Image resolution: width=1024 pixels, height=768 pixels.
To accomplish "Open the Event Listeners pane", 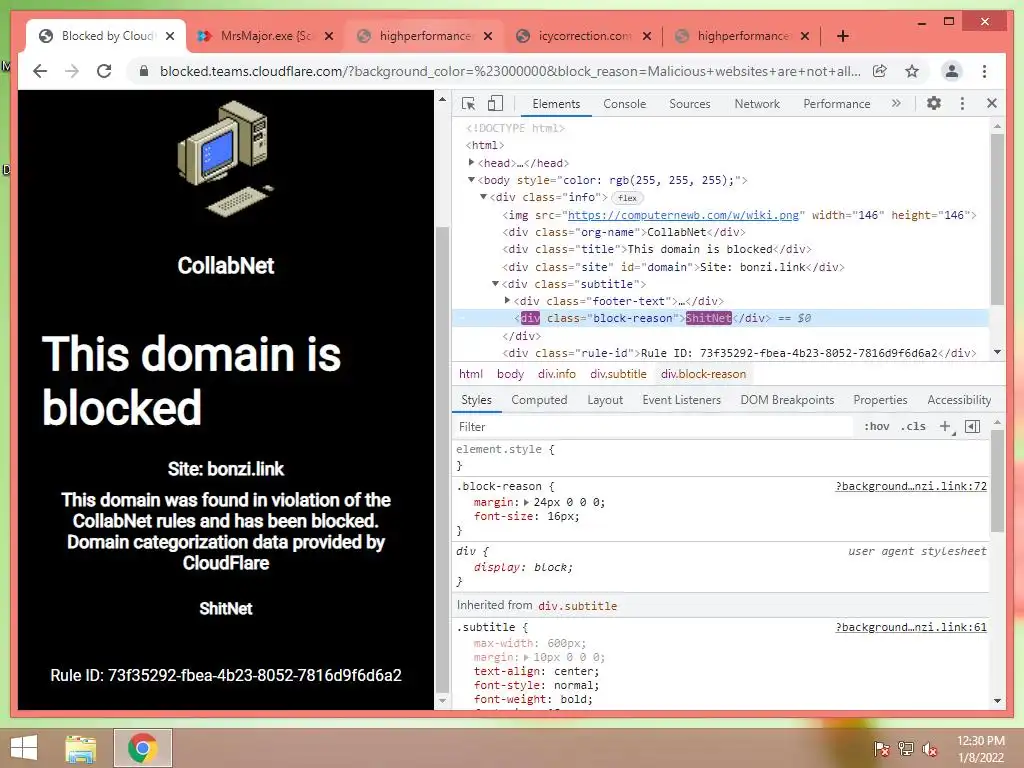I will tap(681, 400).
